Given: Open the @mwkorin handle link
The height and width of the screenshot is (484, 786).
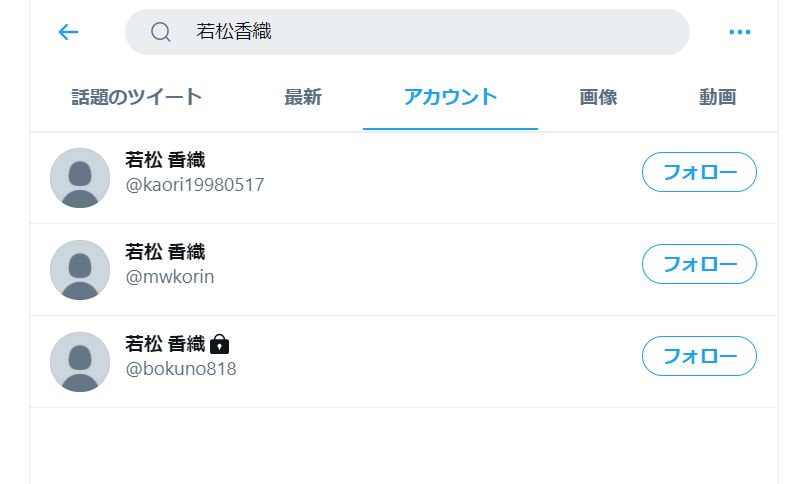Looking at the screenshot, I should click(x=170, y=277).
